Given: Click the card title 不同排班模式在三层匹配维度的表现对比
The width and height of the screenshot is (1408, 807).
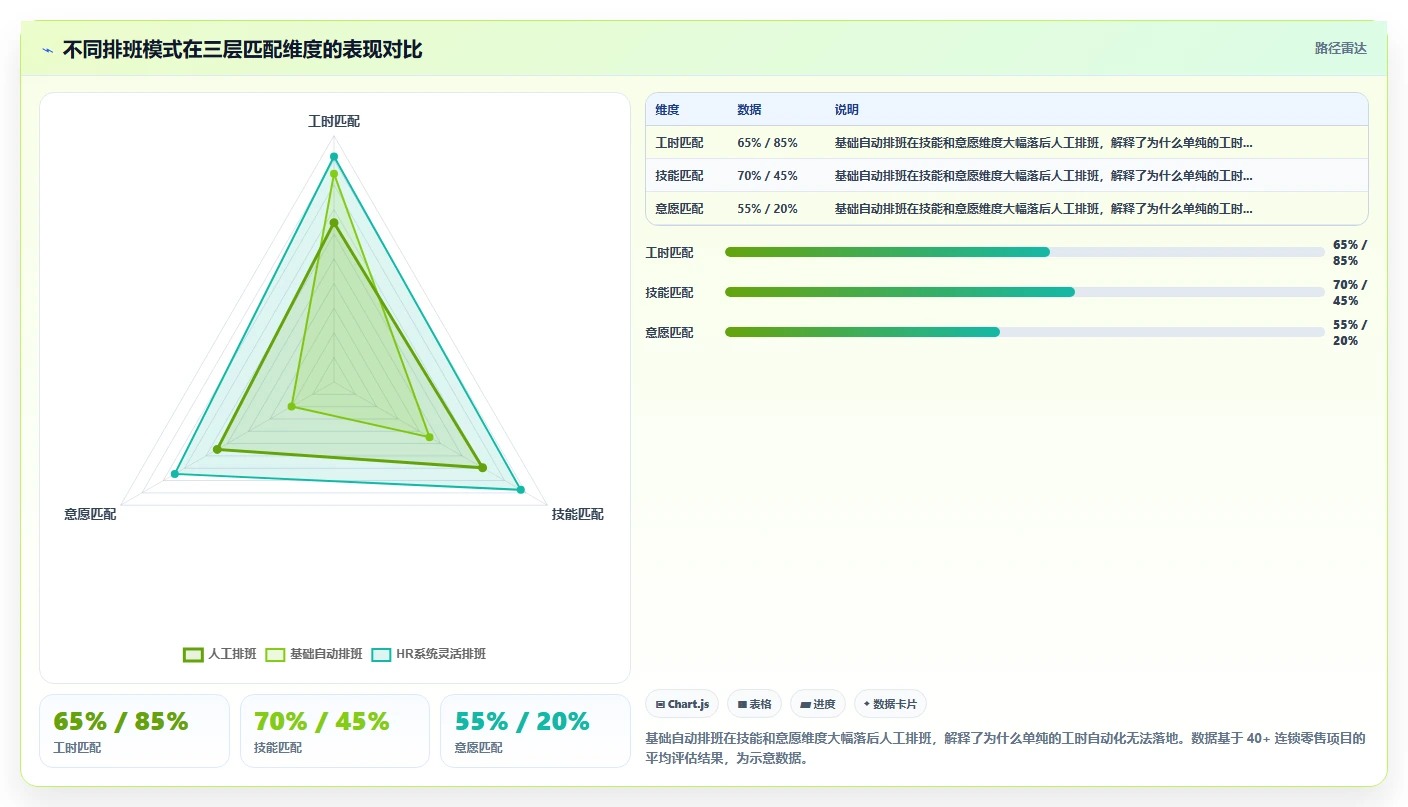Looking at the screenshot, I should click(243, 50).
